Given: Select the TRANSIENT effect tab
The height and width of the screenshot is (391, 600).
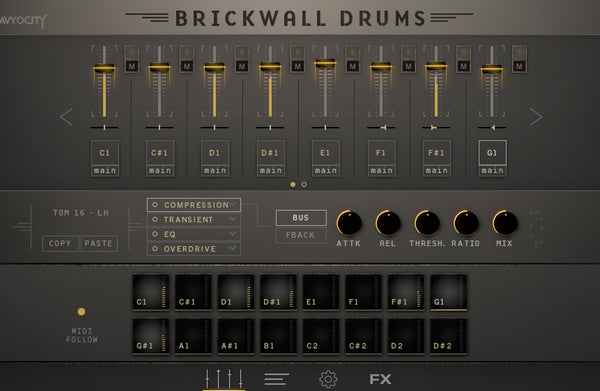Looking at the screenshot, I should [194, 220].
